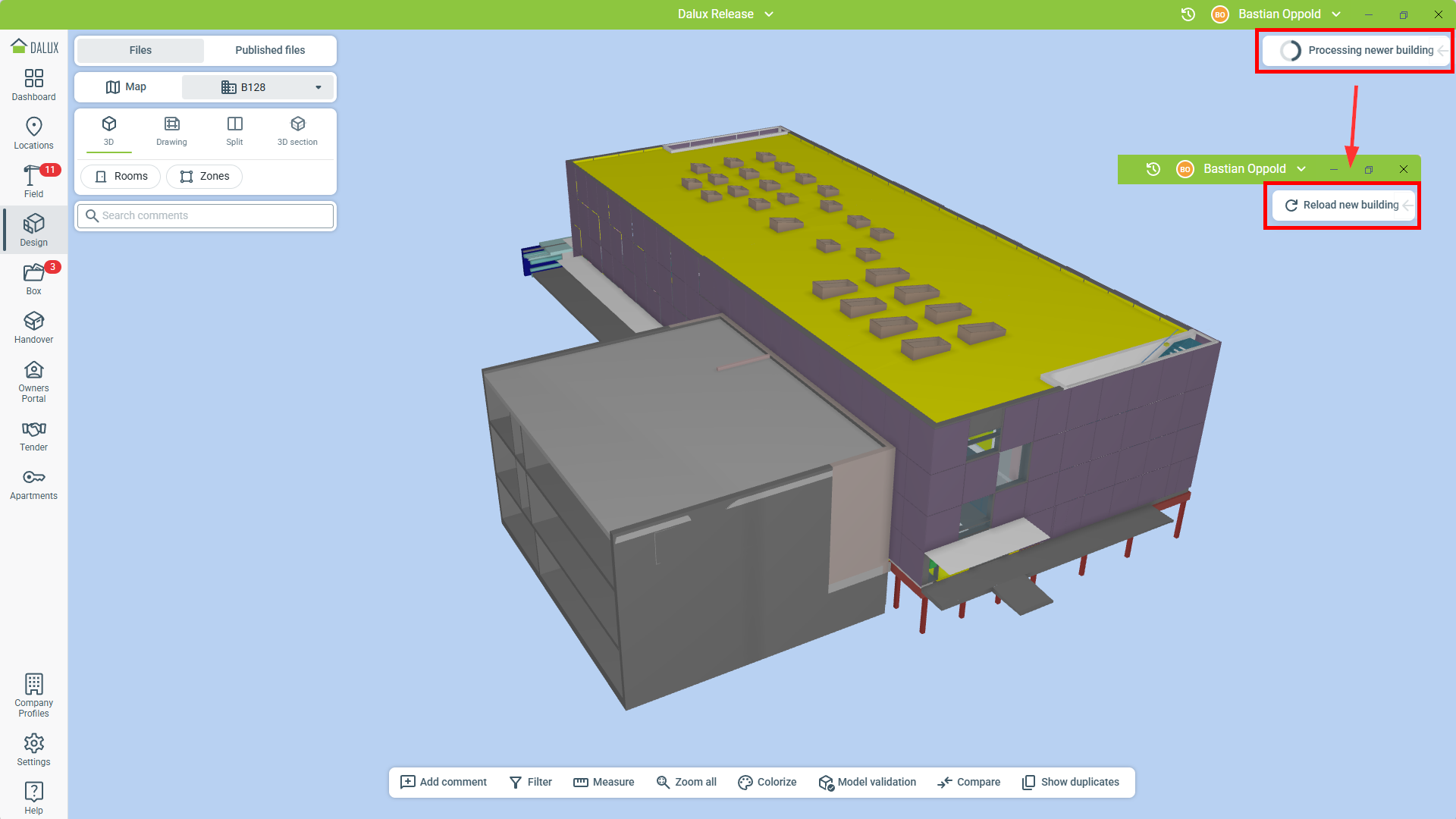This screenshot has width=1456, height=819.
Task: Activate the Measure tool
Action: (x=604, y=782)
